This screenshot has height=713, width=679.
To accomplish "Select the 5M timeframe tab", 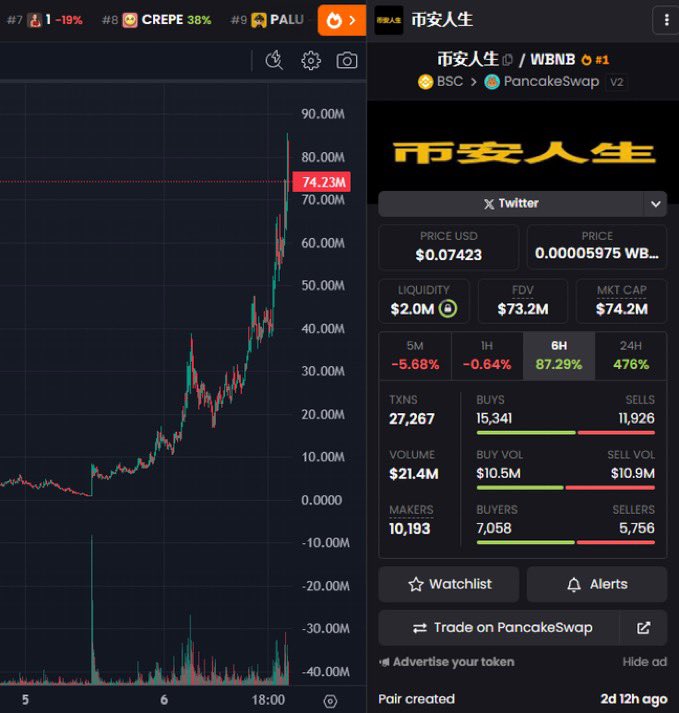I will pos(415,356).
